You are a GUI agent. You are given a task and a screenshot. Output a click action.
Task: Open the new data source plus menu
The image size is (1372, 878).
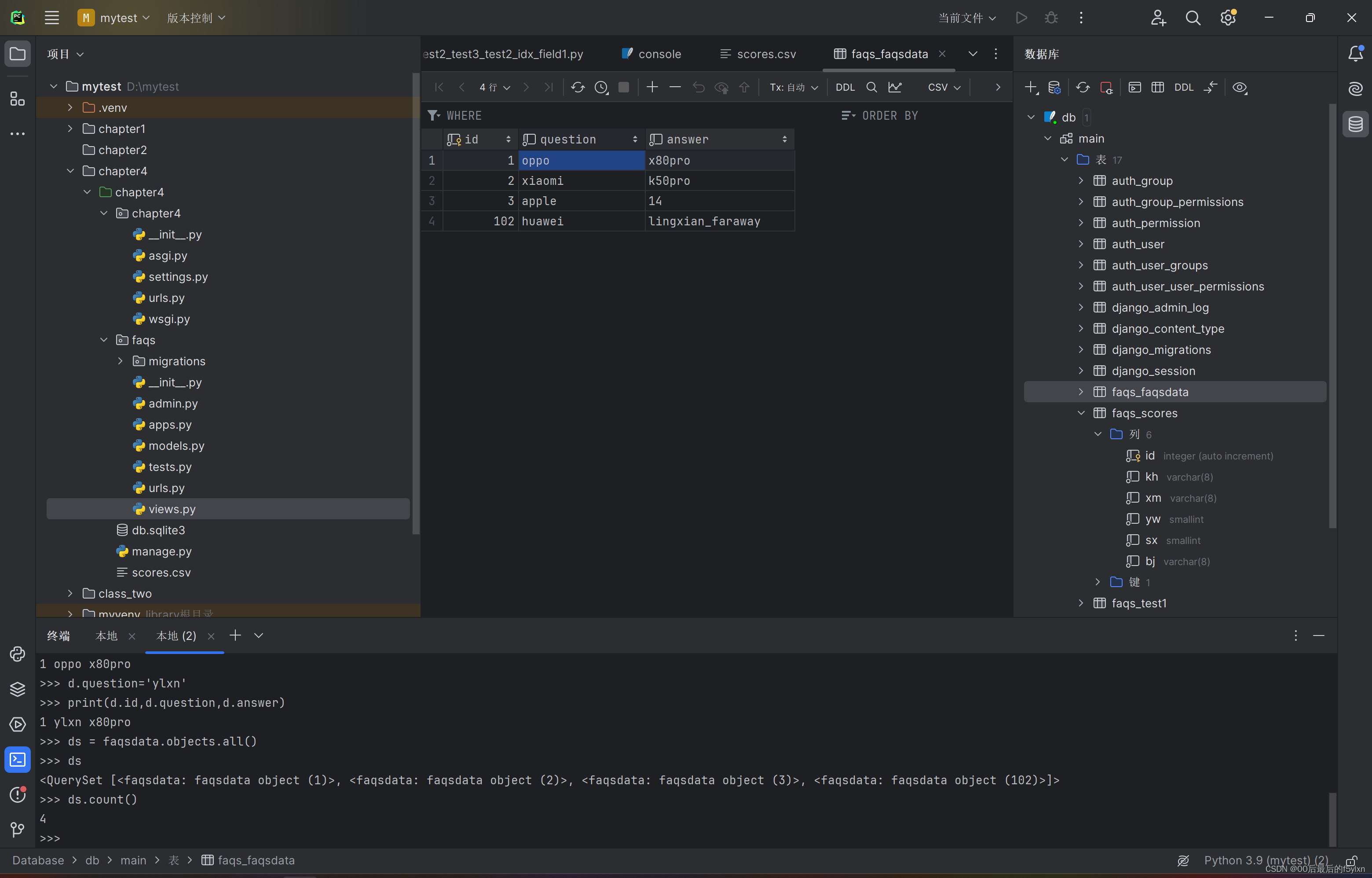point(1030,87)
